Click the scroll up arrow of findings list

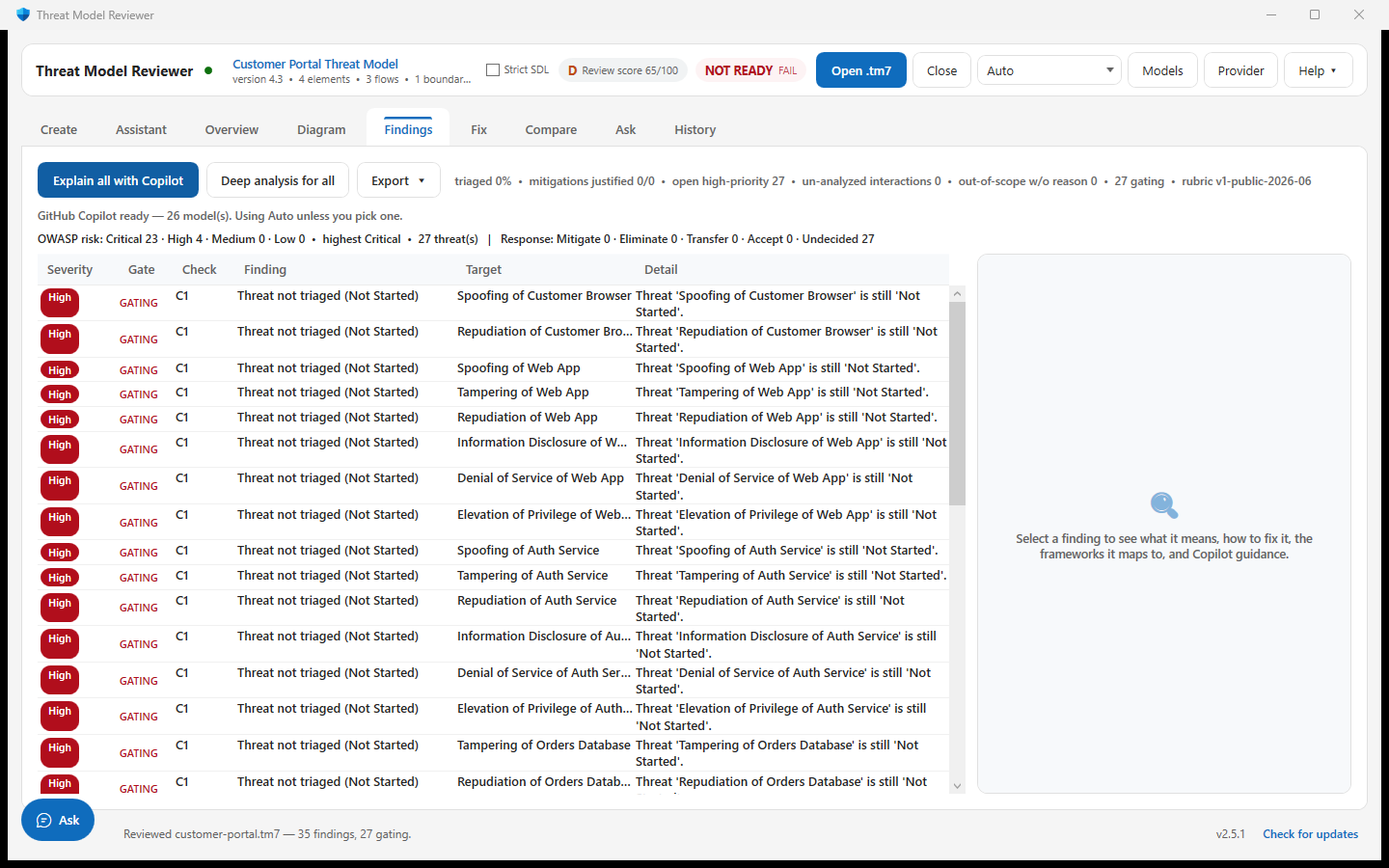click(x=957, y=293)
